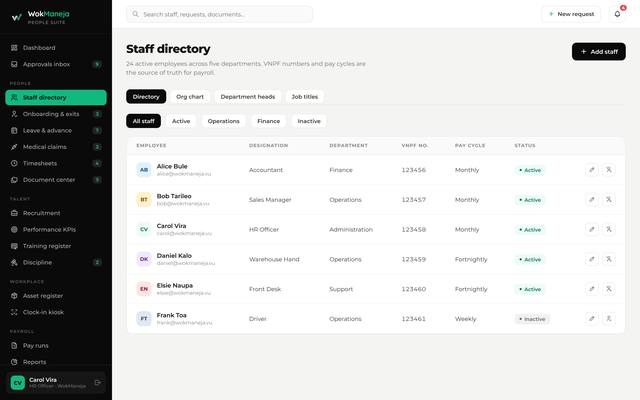The width and height of the screenshot is (640, 400).
Task: Select Staff directory in sidebar
Action: click(x=56, y=98)
